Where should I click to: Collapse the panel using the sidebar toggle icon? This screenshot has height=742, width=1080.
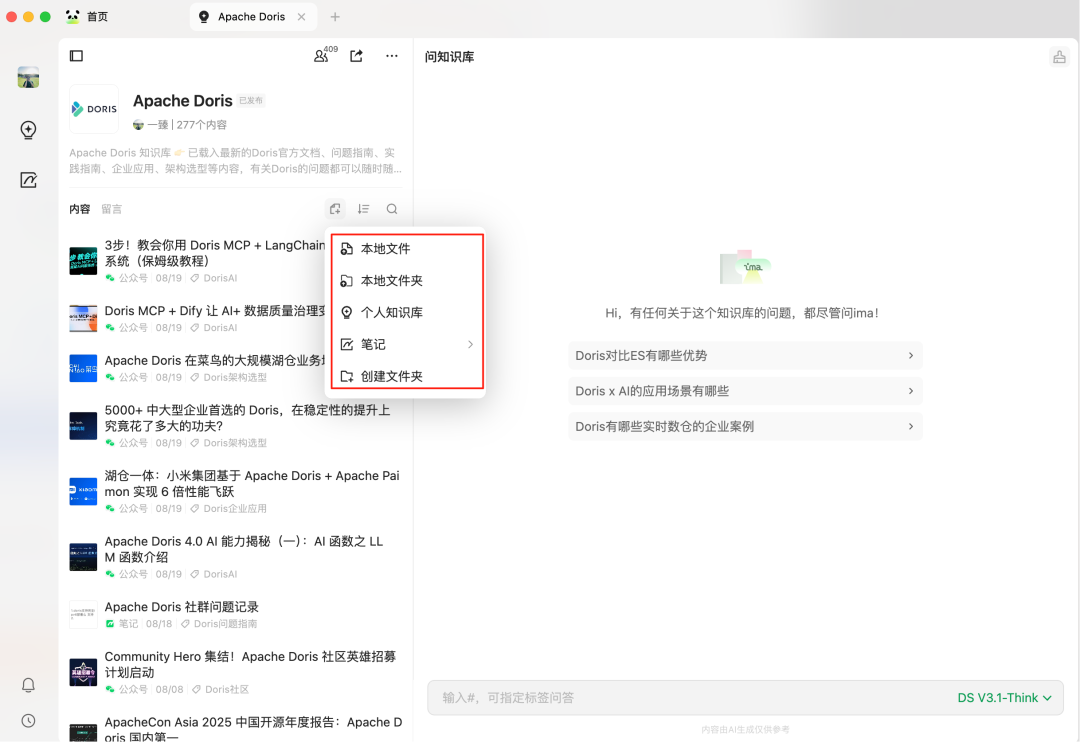76,56
